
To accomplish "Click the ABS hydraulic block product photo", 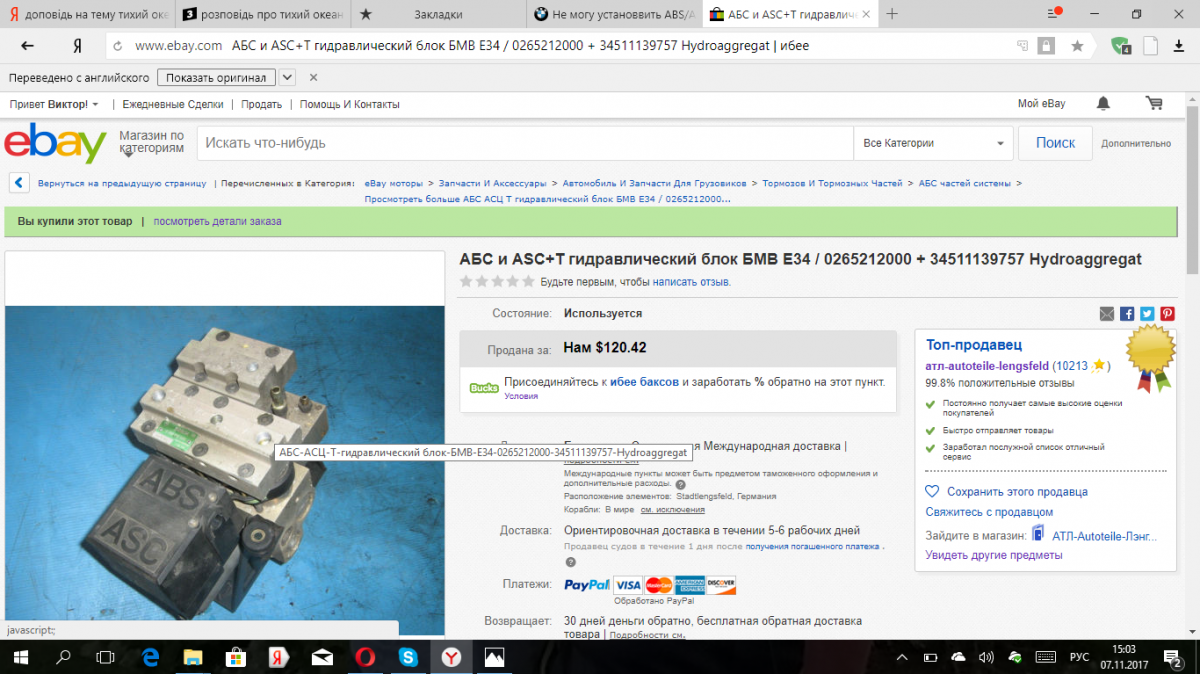I will click(x=224, y=470).
